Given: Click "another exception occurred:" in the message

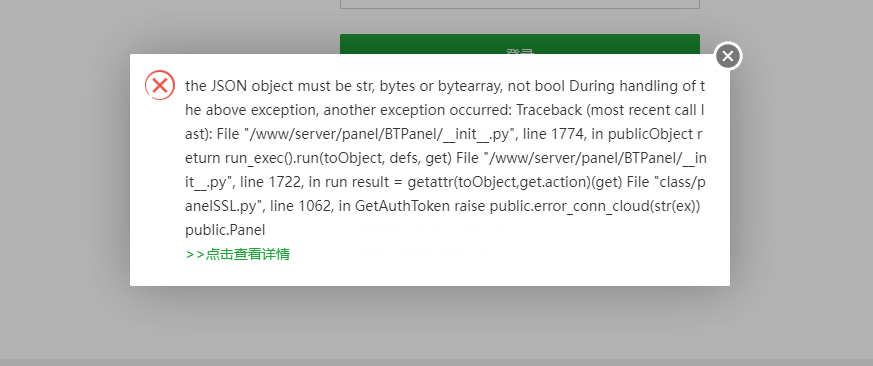Looking at the screenshot, I should pyautogui.click(x=418, y=110).
